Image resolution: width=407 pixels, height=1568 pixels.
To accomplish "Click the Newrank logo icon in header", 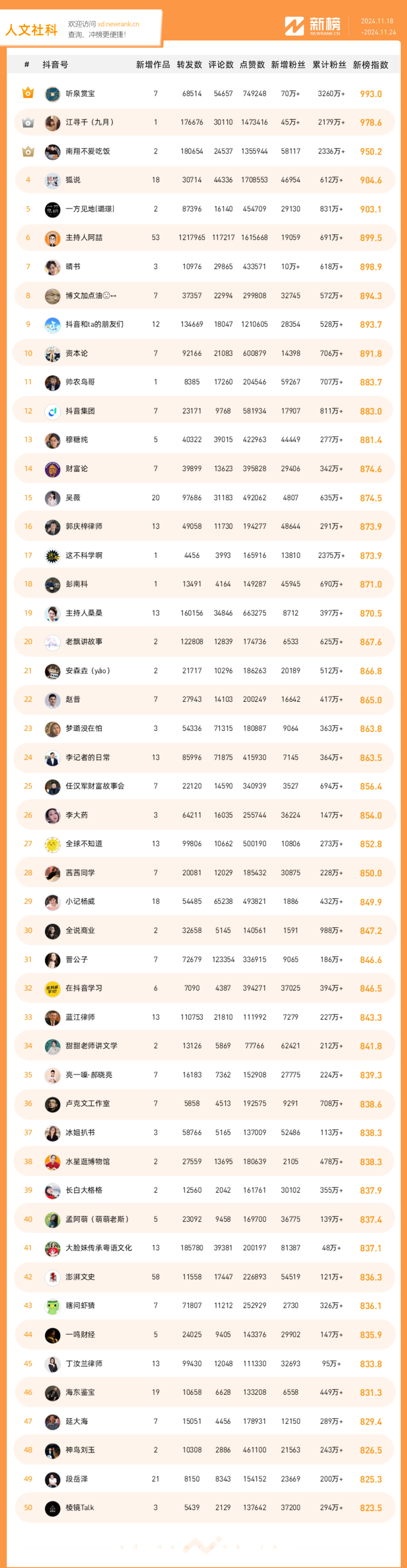I will point(294,26).
